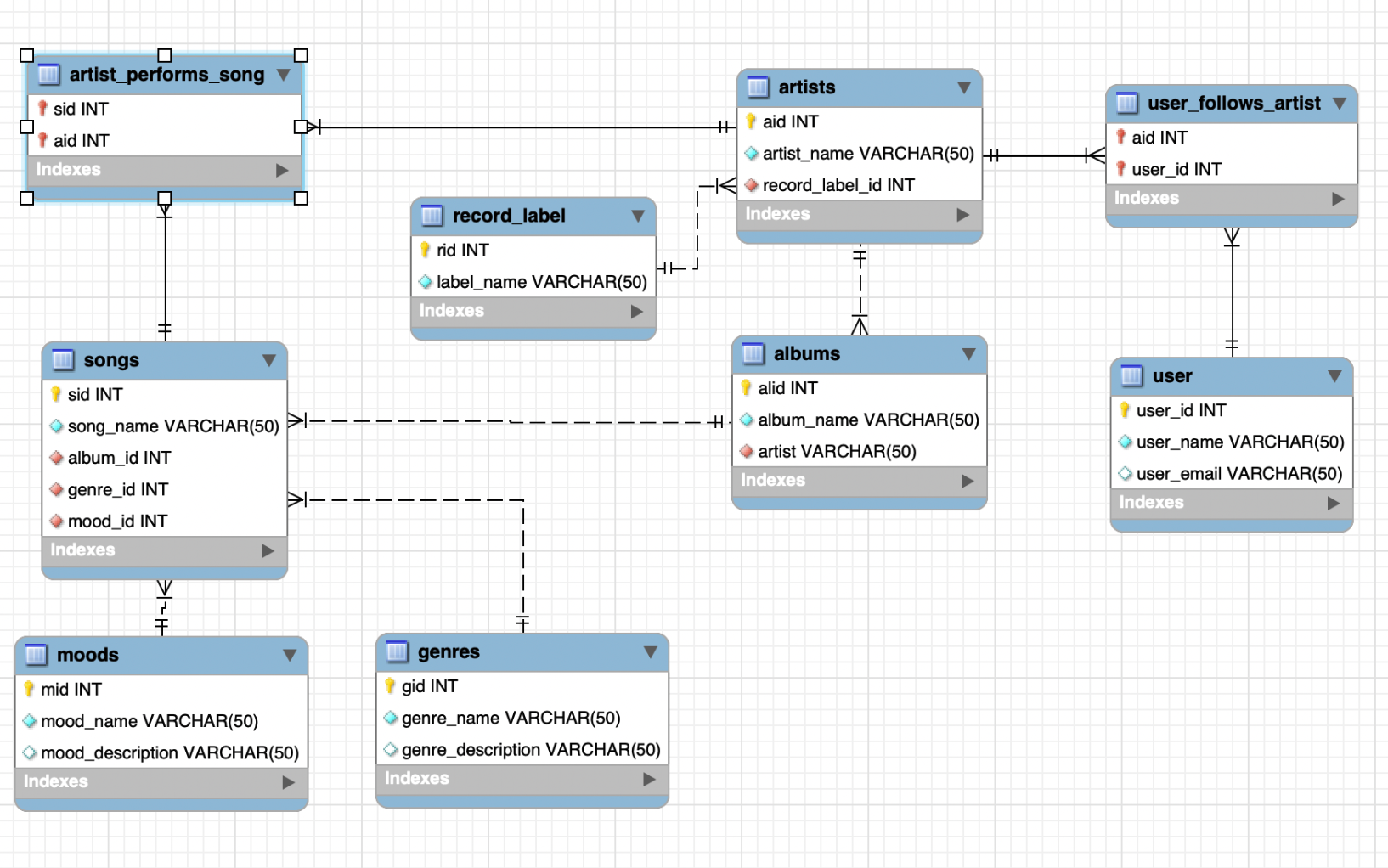Image resolution: width=1388 pixels, height=868 pixels.
Task: Collapse the albums table arrow
Action: (968, 353)
